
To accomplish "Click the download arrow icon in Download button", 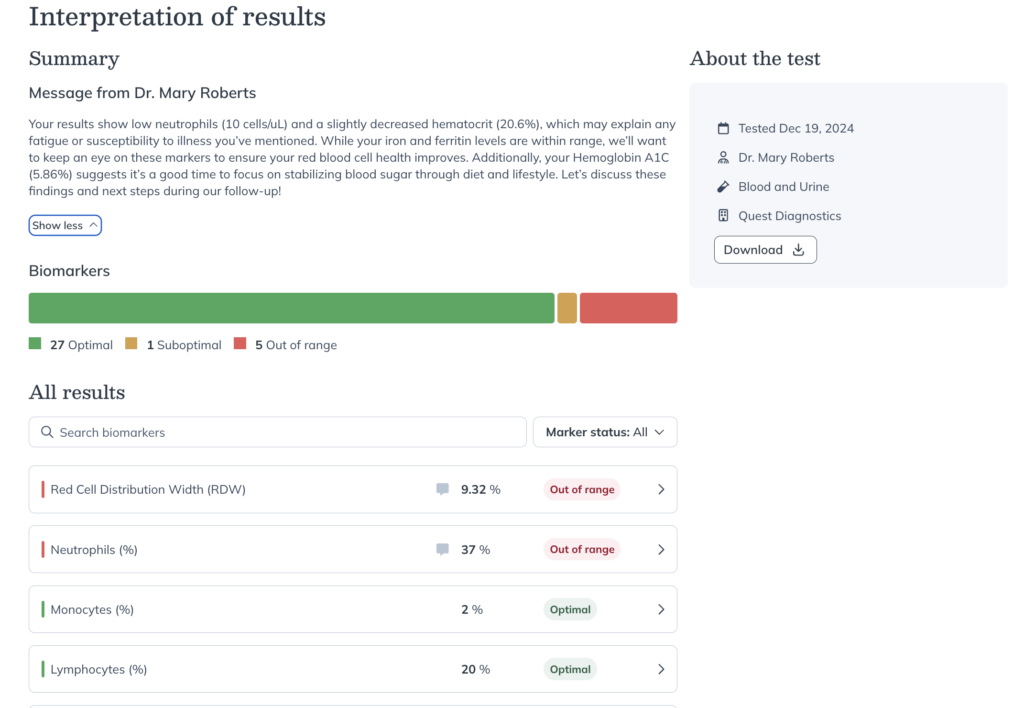I will pos(798,250).
